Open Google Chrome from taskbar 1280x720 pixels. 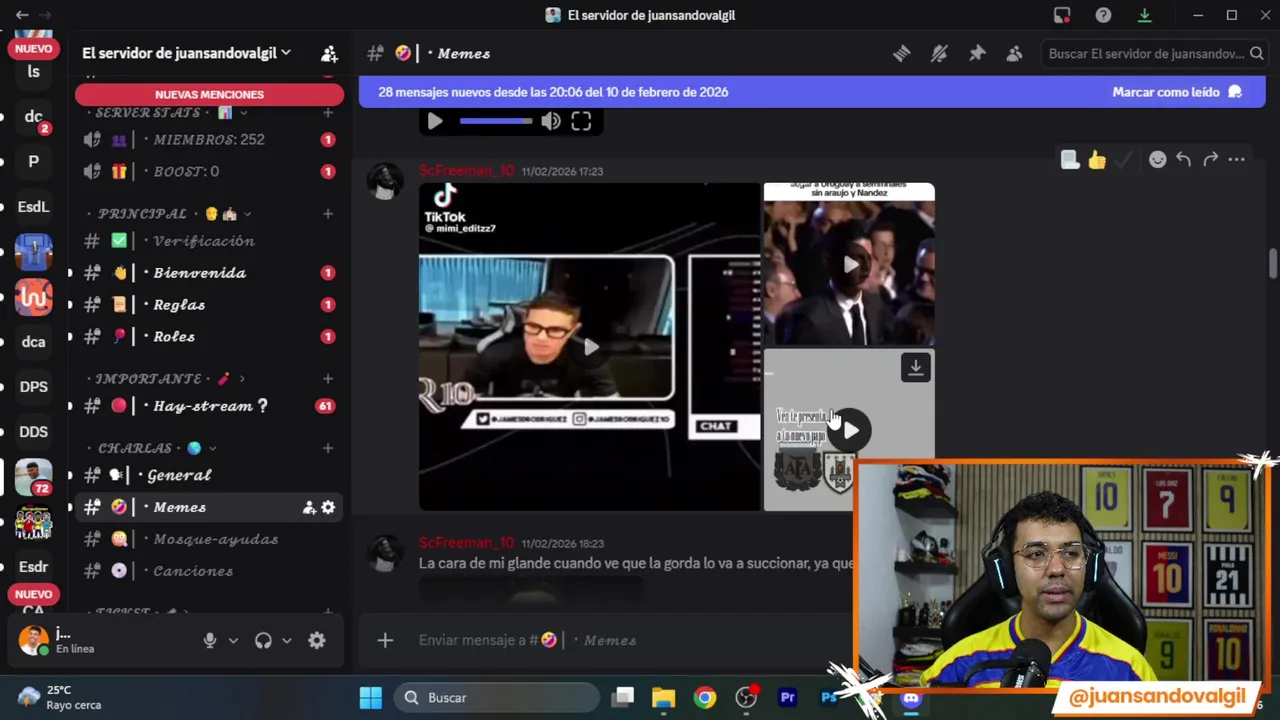[x=705, y=697]
